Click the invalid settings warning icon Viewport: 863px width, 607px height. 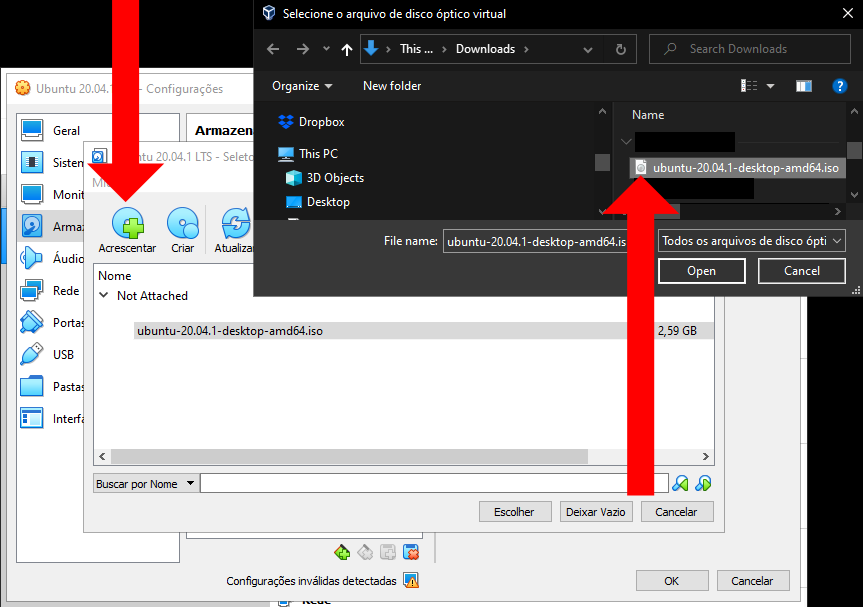point(411,581)
